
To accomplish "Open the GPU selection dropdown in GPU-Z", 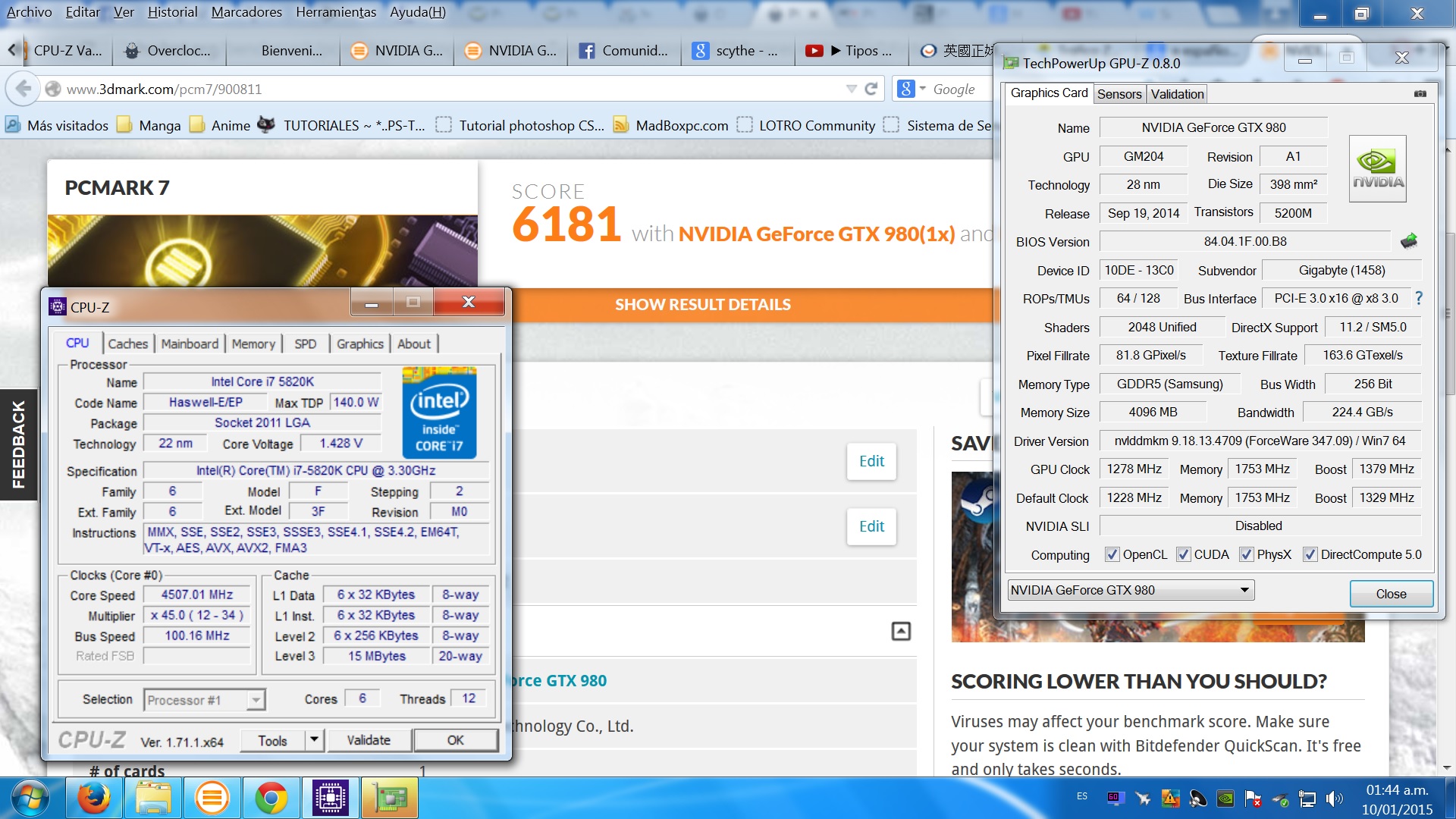I will tap(1131, 590).
